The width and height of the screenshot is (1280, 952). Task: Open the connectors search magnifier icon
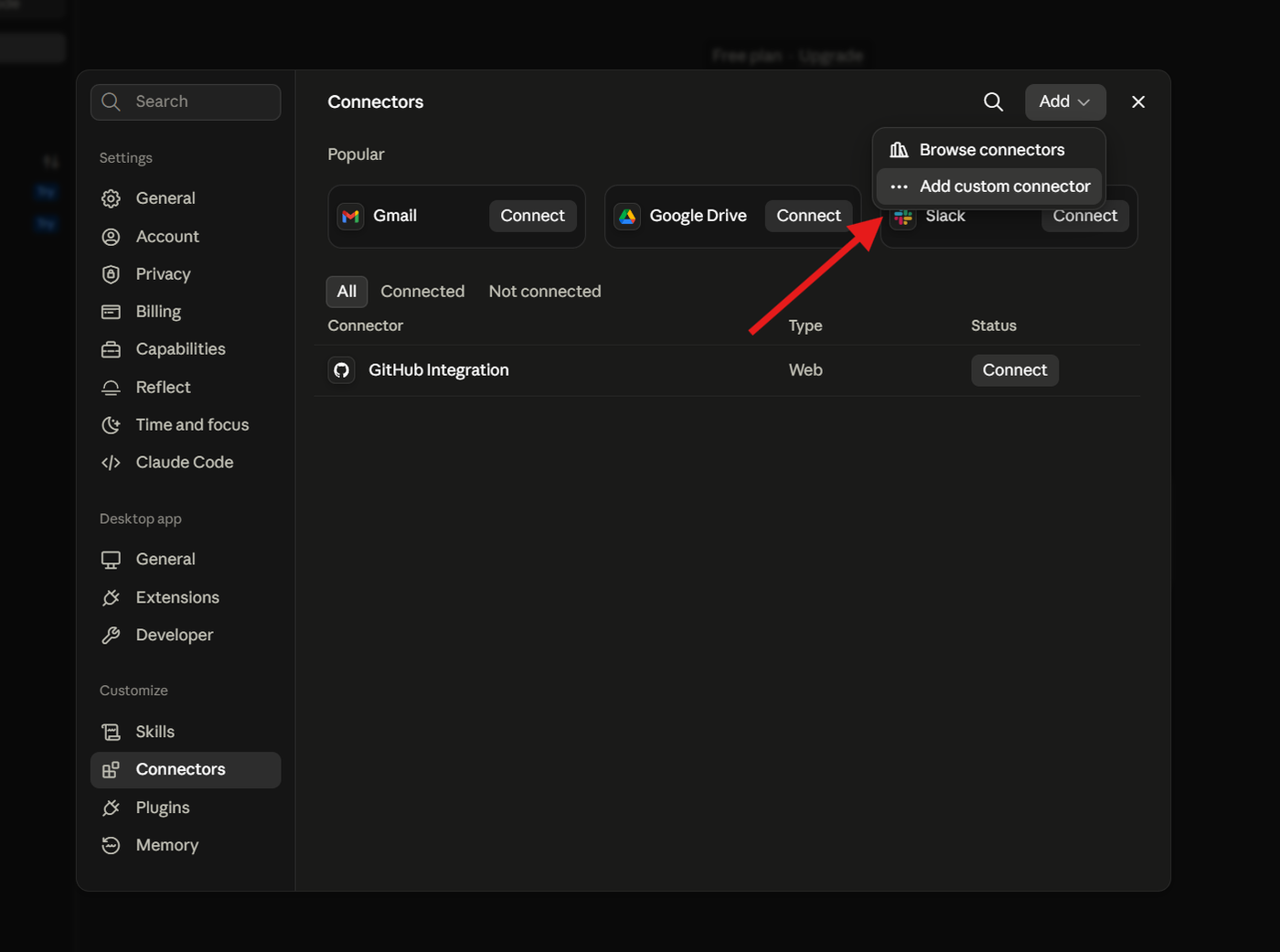tap(993, 102)
